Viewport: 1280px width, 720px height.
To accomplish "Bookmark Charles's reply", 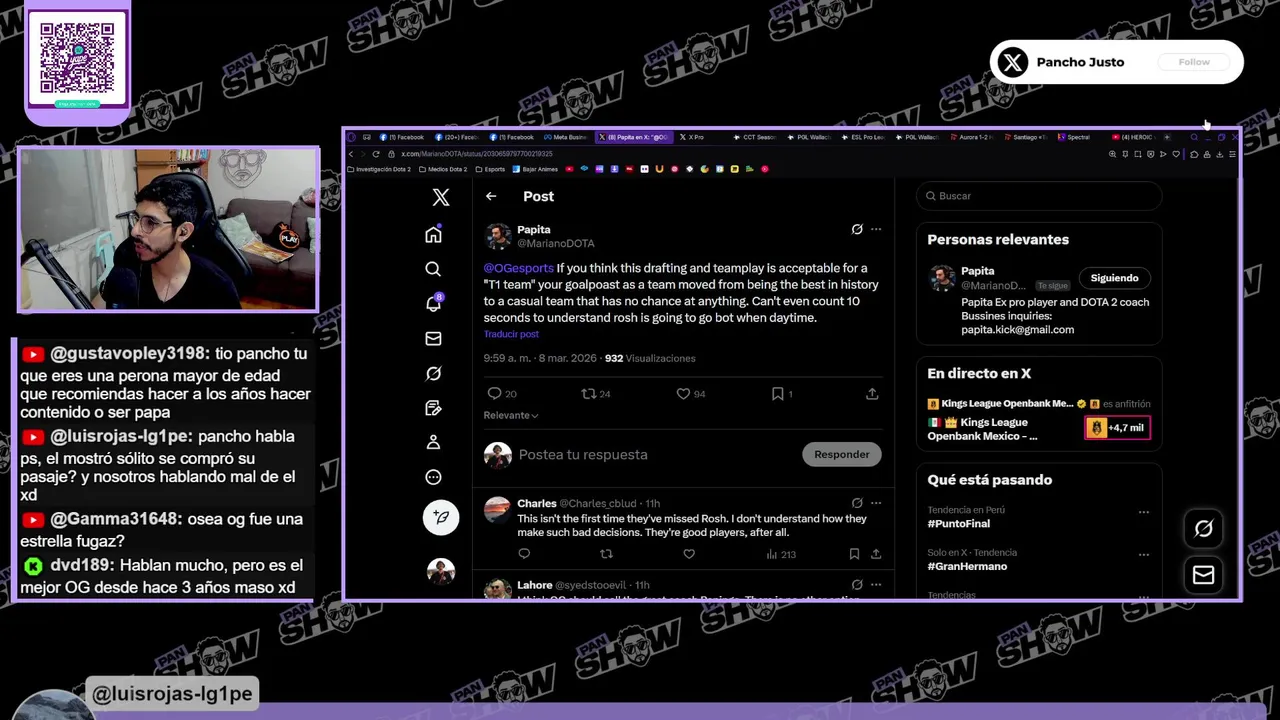I will pos(854,554).
